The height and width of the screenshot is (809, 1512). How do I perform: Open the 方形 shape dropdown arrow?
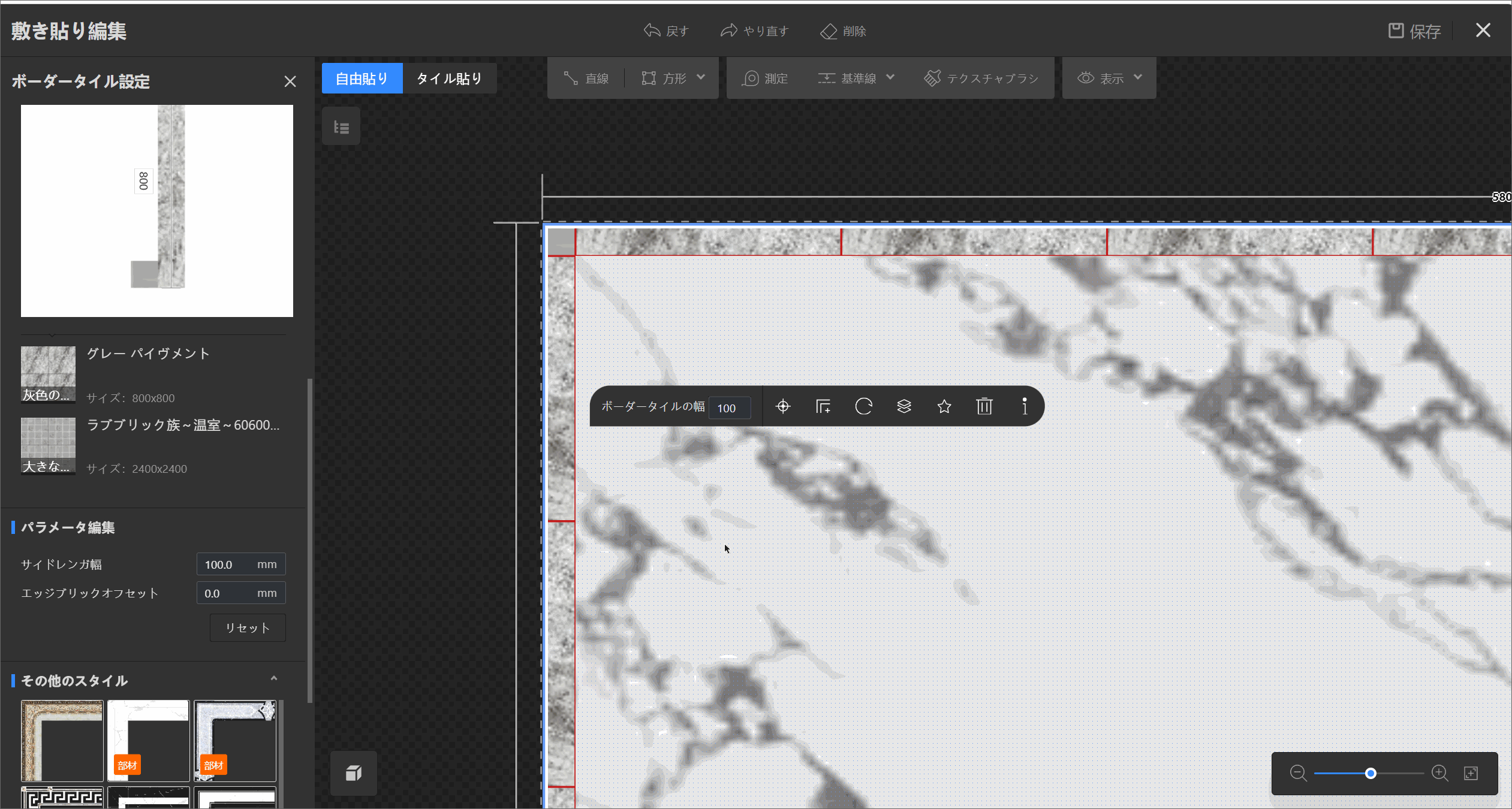pos(701,77)
